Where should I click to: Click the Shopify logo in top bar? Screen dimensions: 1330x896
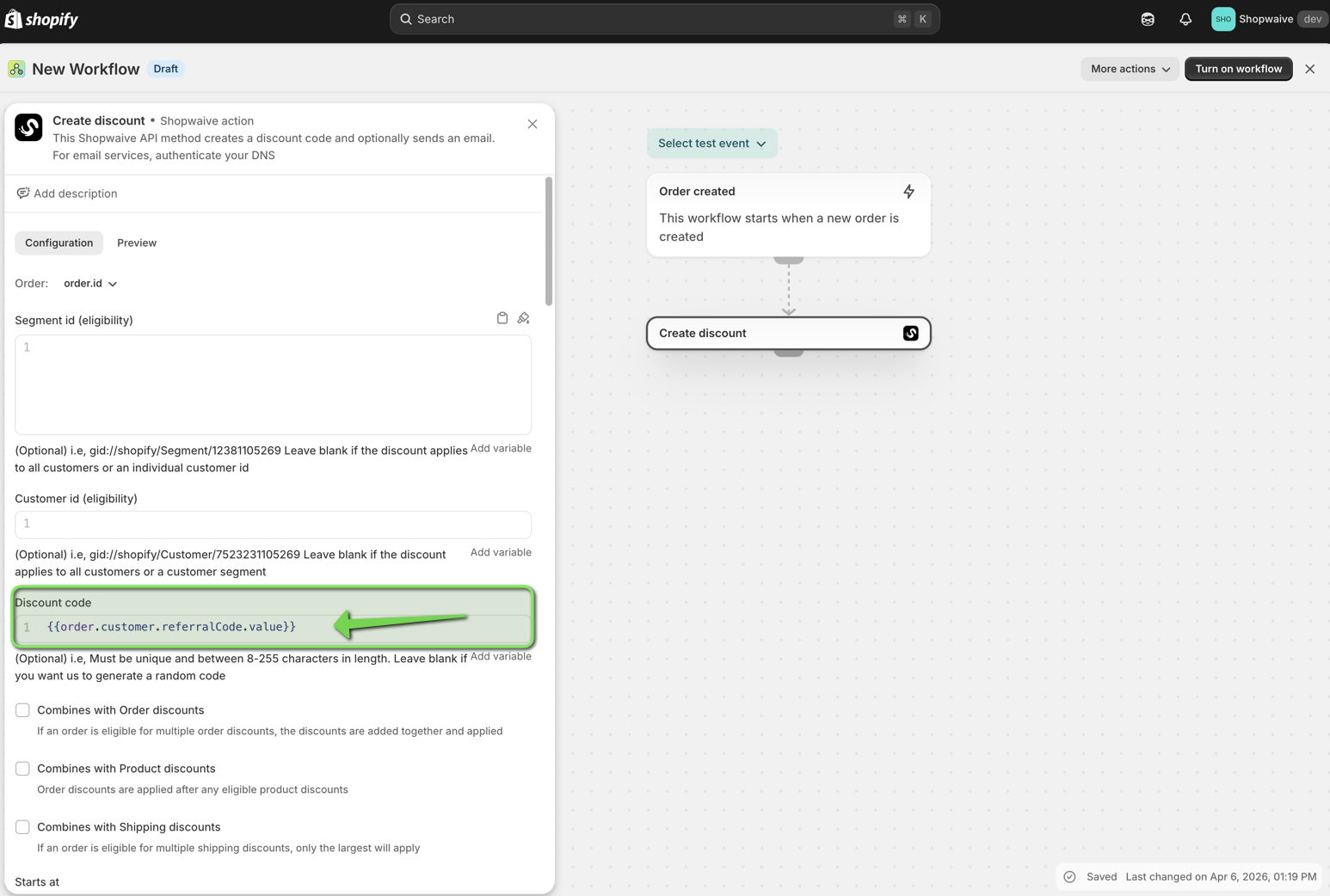click(x=41, y=19)
